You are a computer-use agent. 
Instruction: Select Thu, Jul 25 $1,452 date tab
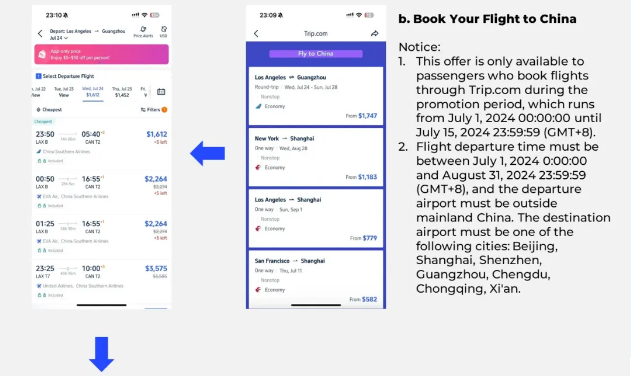[x=122, y=92]
